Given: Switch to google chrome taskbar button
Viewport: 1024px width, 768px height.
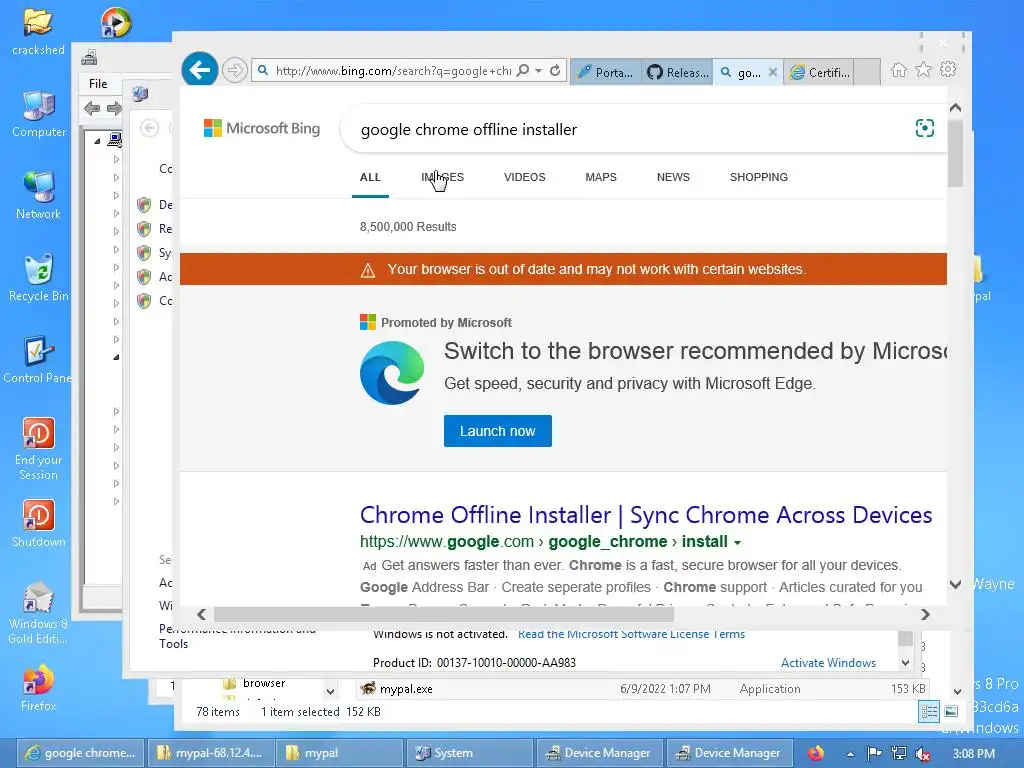Looking at the screenshot, I should (x=79, y=753).
